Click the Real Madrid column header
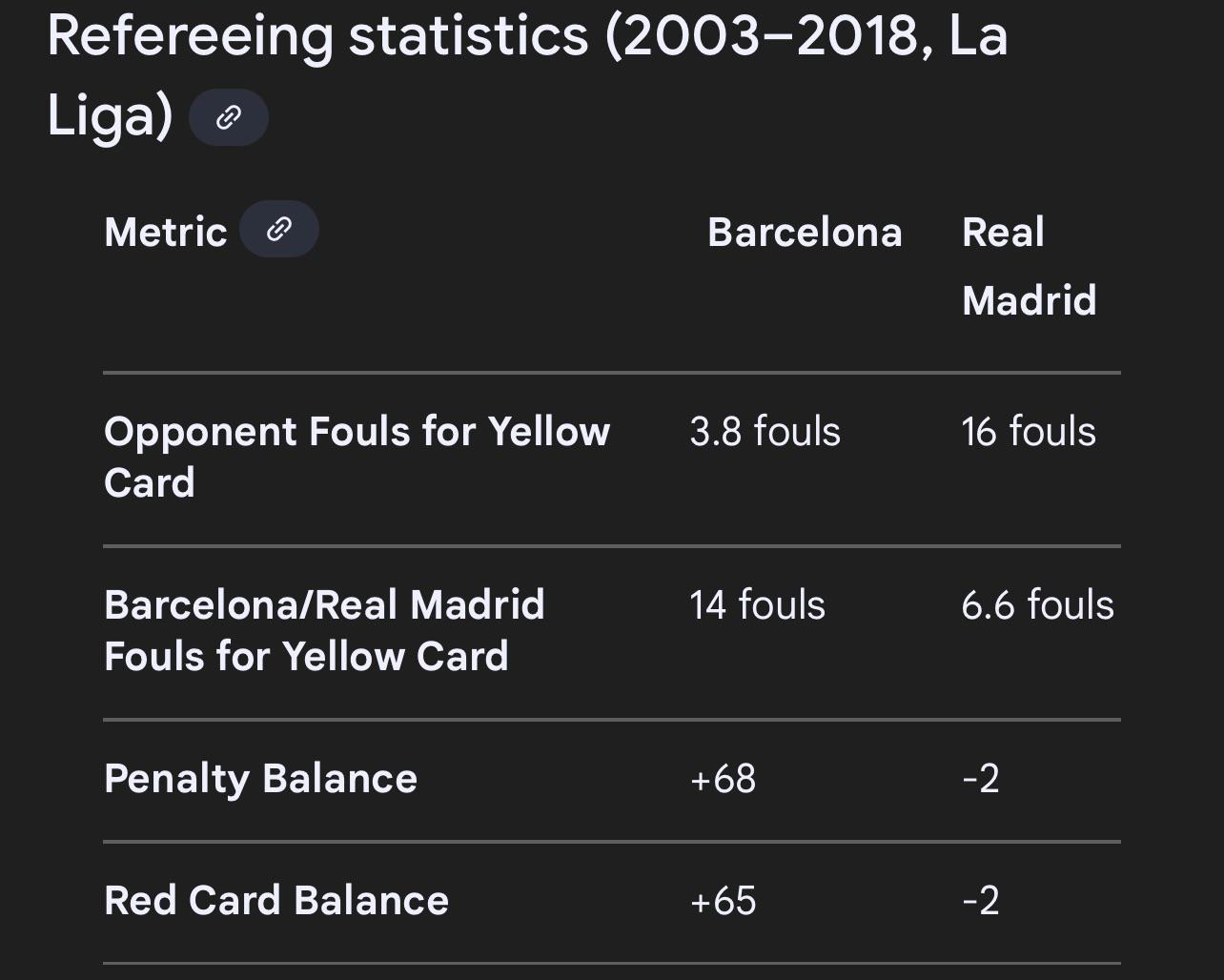 tap(1029, 266)
